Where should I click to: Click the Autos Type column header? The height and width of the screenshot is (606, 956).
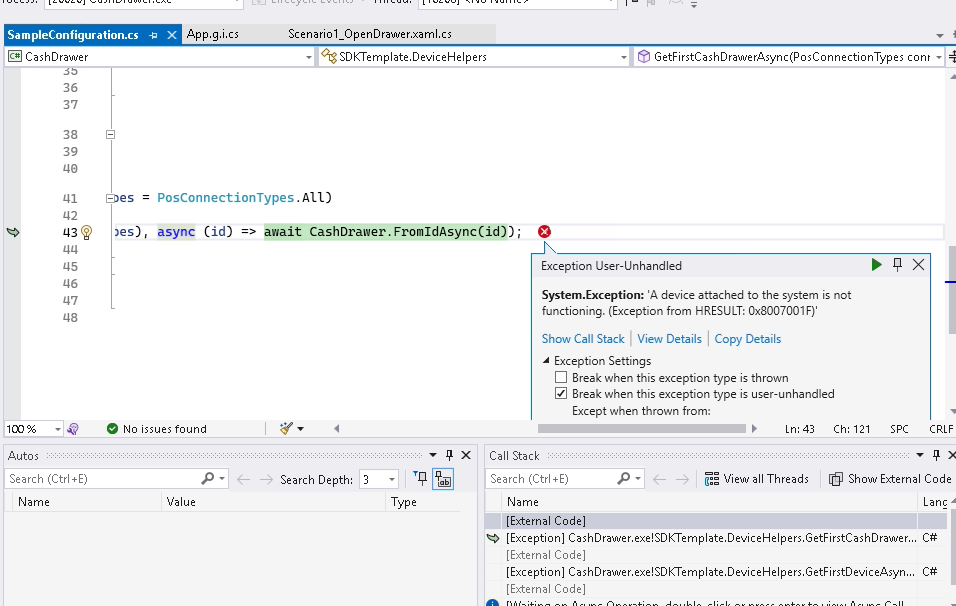pyautogui.click(x=423, y=502)
